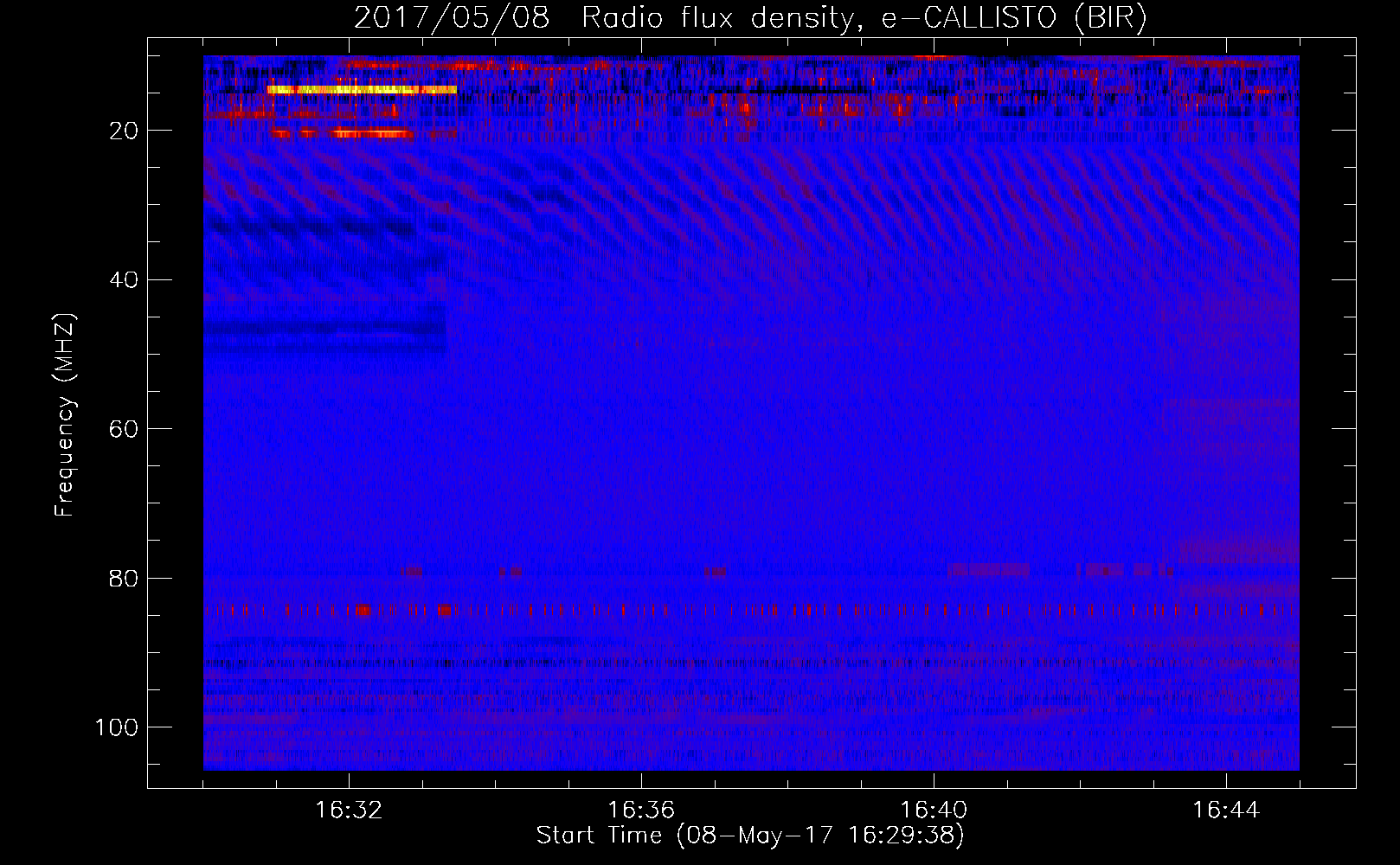Click the 80 MHz frequency tick label
Viewport: 1400px width, 865px height.
point(124,578)
